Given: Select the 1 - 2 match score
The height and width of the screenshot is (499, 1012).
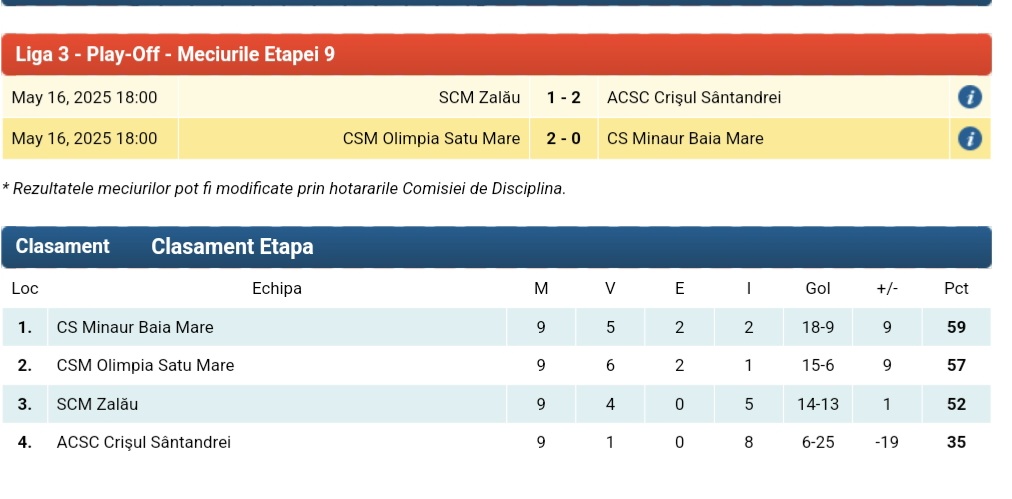Looking at the screenshot, I should (563, 97).
